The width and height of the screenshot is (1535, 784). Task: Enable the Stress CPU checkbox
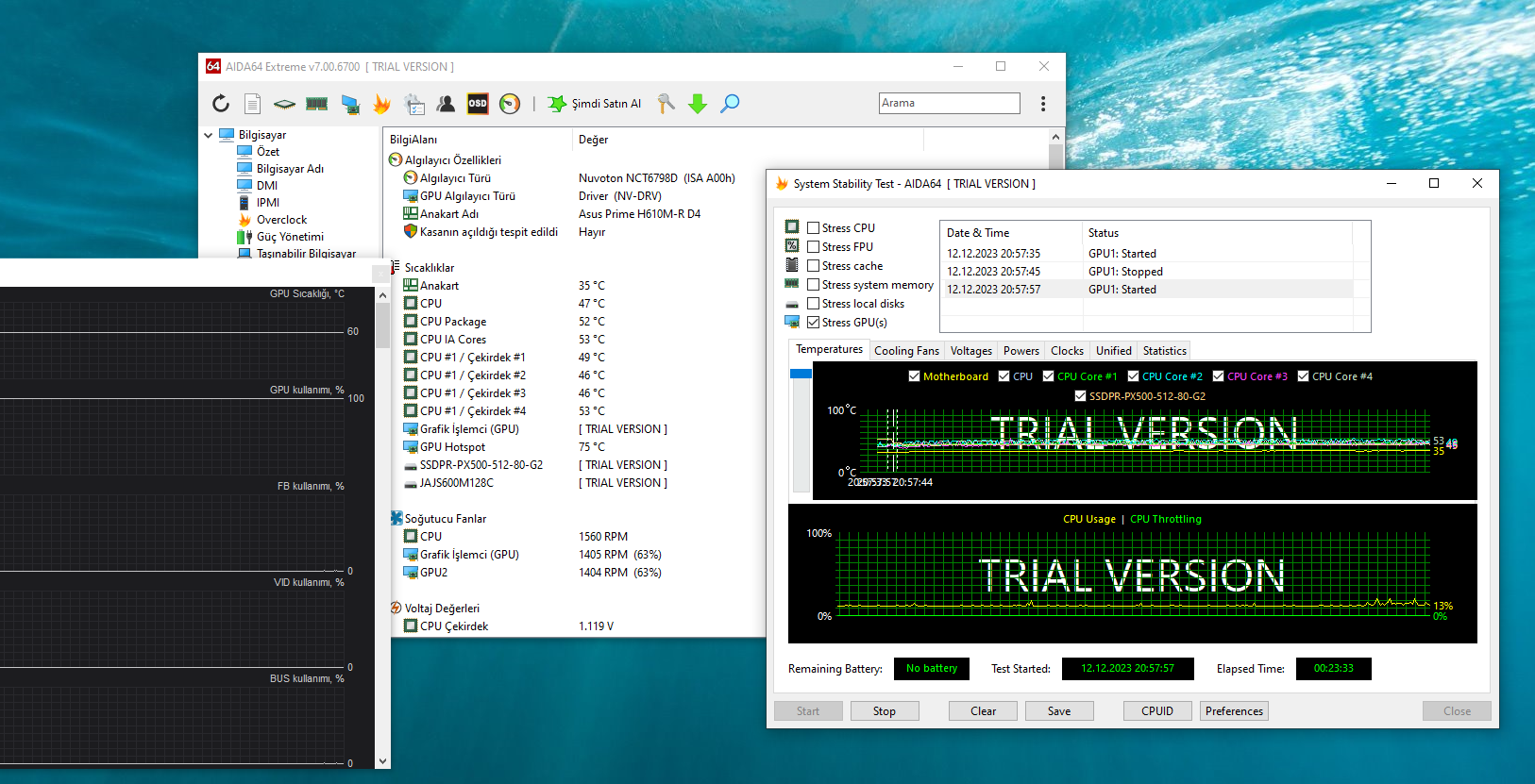click(813, 228)
